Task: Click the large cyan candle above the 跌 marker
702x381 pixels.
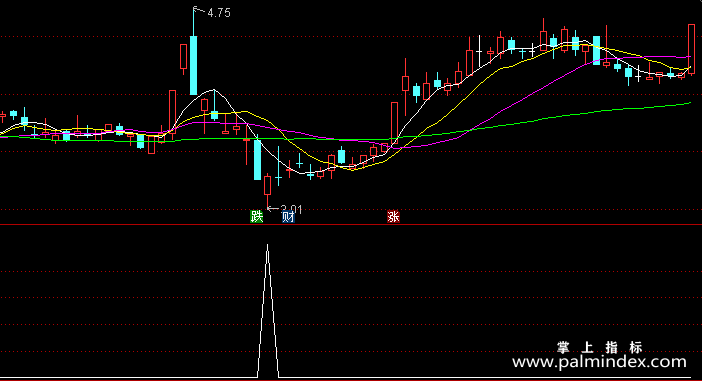Action: point(257,160)
